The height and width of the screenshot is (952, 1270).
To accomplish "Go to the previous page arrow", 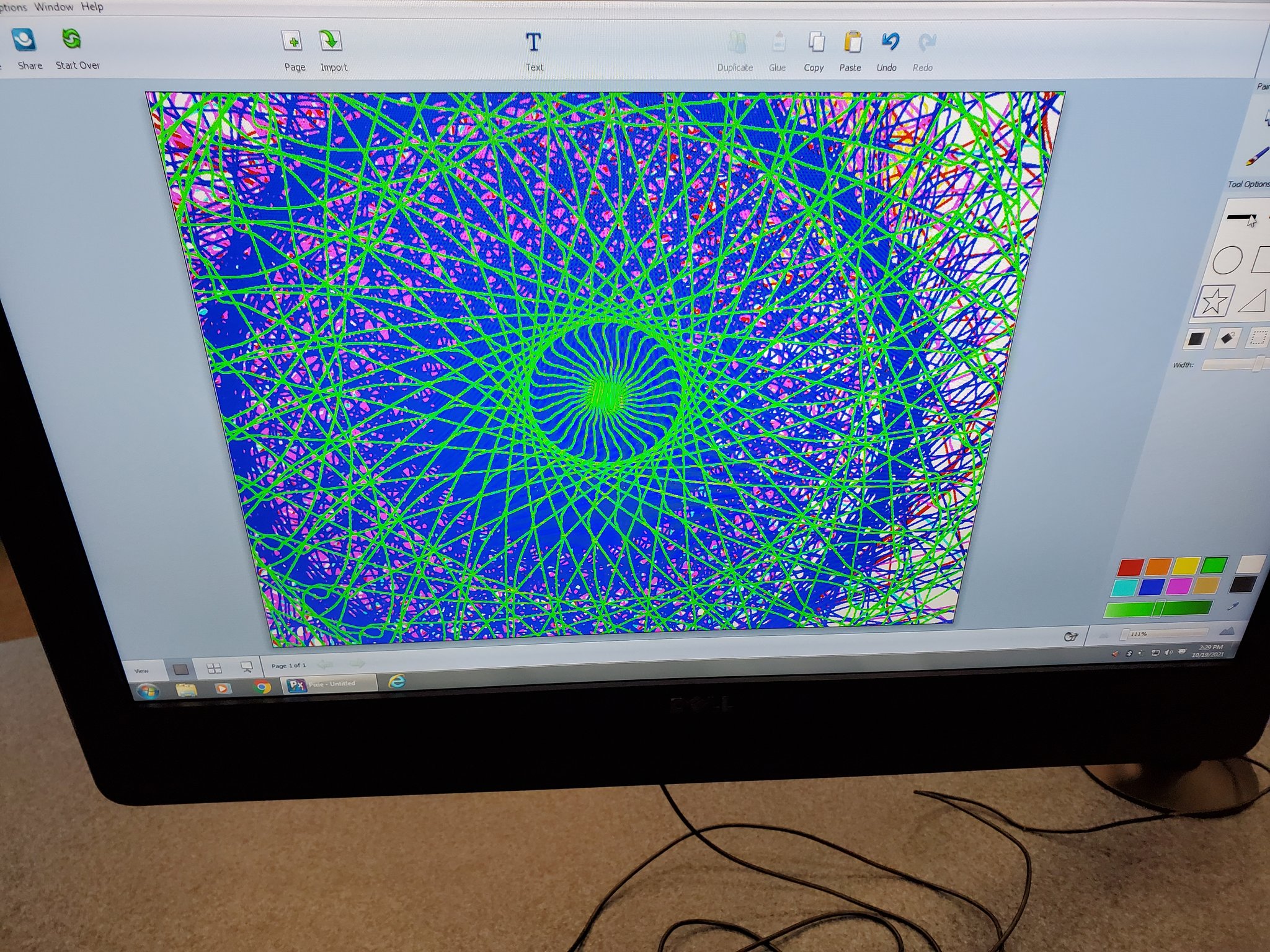I will click(324, 664).
